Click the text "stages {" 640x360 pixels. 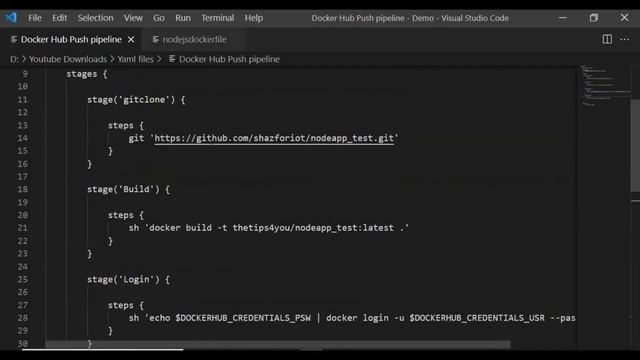87,74
